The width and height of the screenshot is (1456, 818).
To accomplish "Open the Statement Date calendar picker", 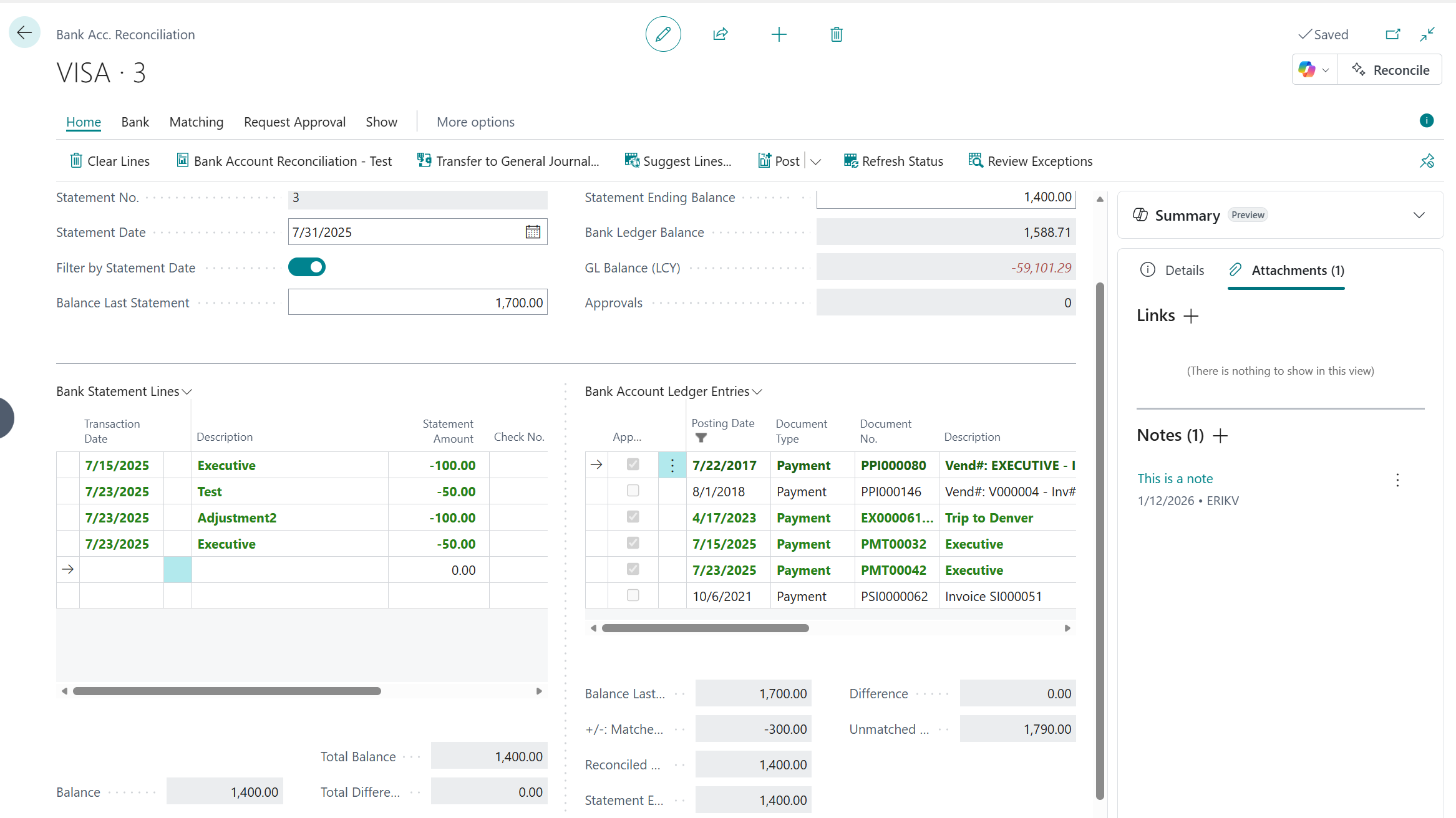I will 533,232.
